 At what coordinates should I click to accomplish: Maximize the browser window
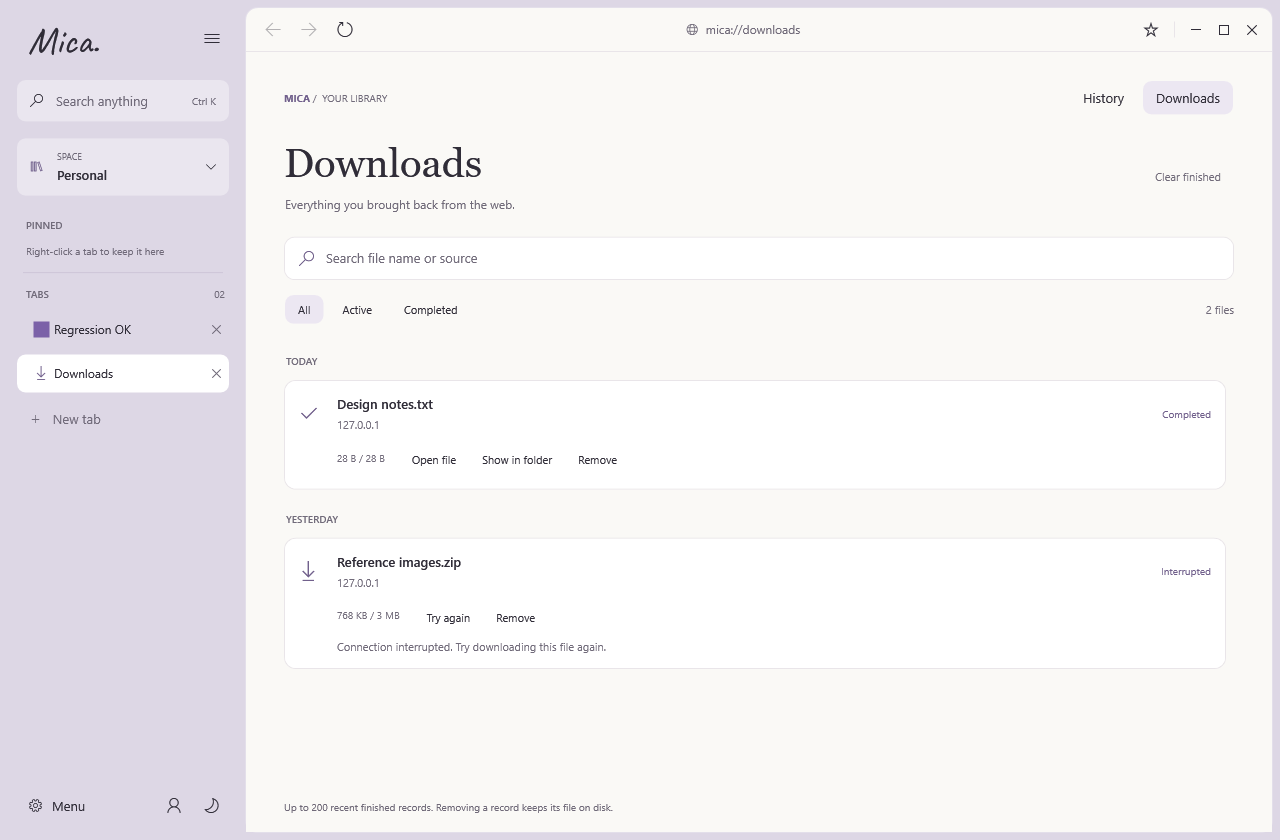click(x=1224, y=30)
